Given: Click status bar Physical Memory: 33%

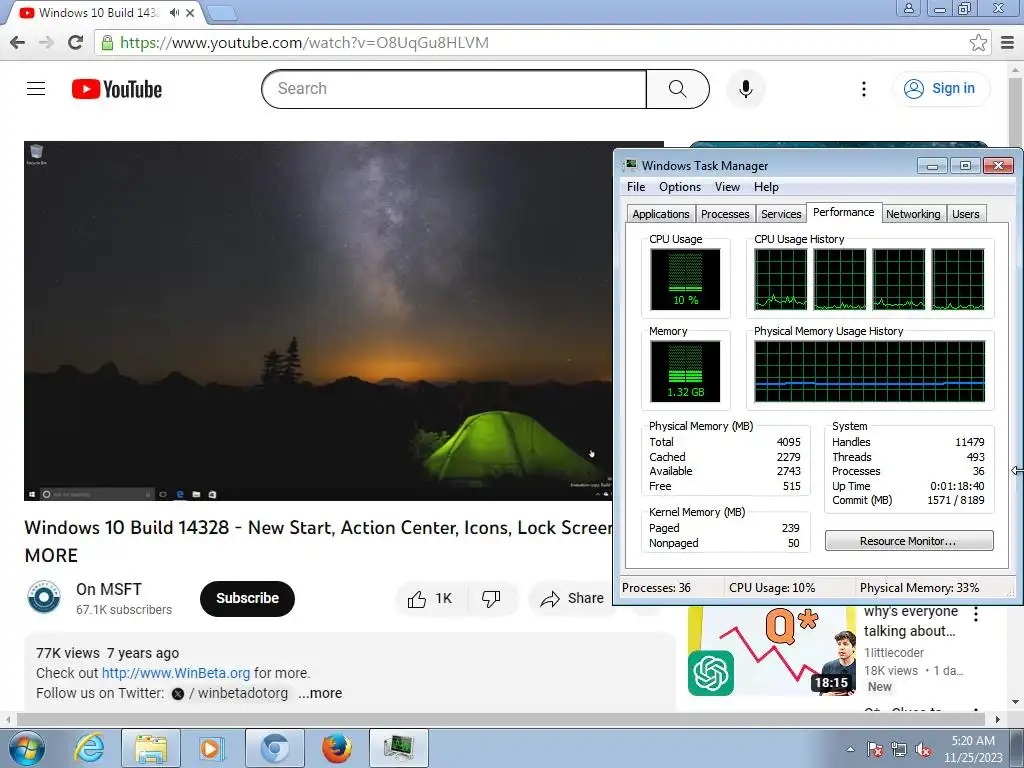Looking at the screenshot, I should click(x=919, y=588).
